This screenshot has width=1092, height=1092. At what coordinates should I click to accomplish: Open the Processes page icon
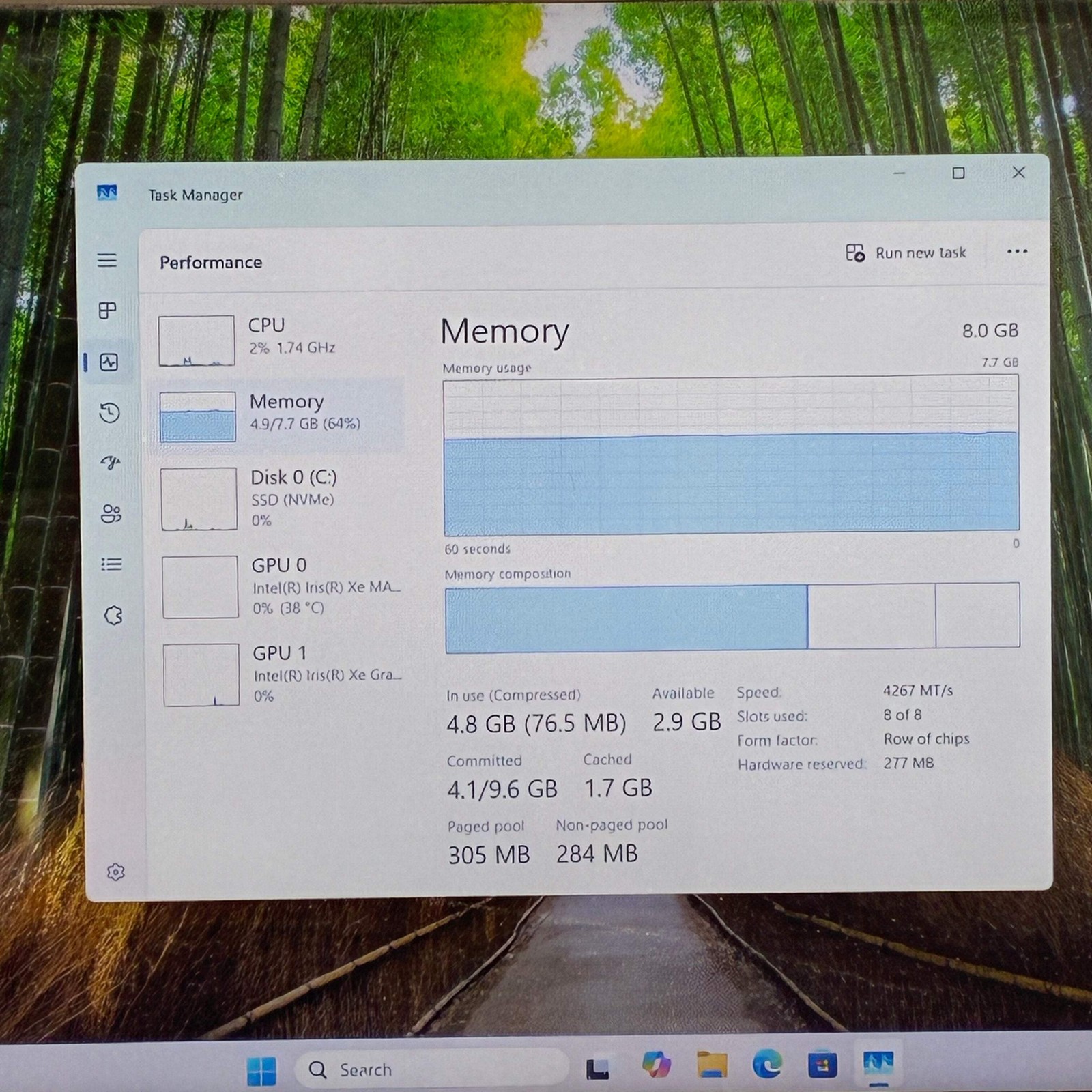click(108, 311)
